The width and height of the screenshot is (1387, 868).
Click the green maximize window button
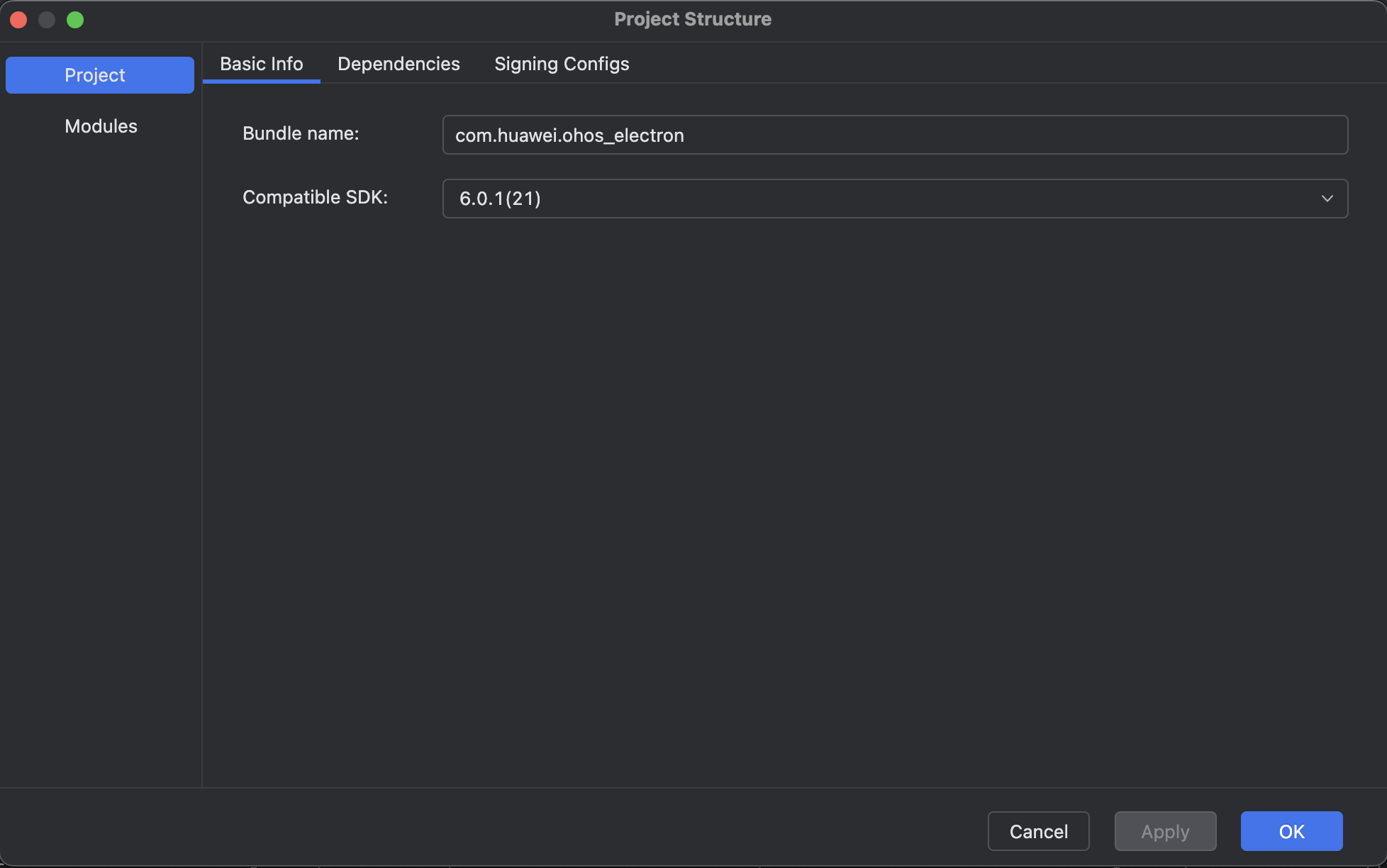[75, 20]
